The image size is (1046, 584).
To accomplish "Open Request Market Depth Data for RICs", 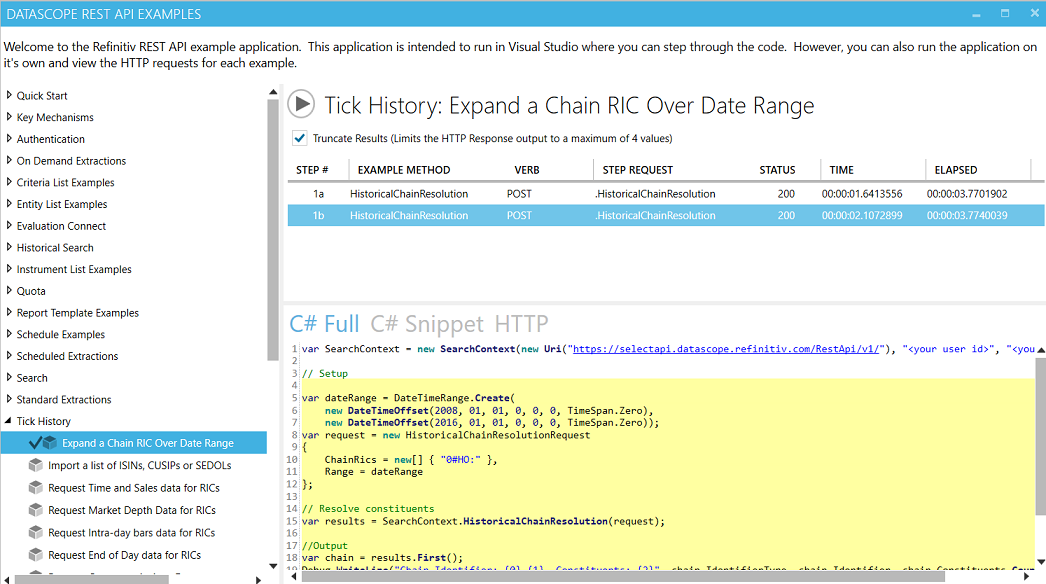I will [131, 510].
